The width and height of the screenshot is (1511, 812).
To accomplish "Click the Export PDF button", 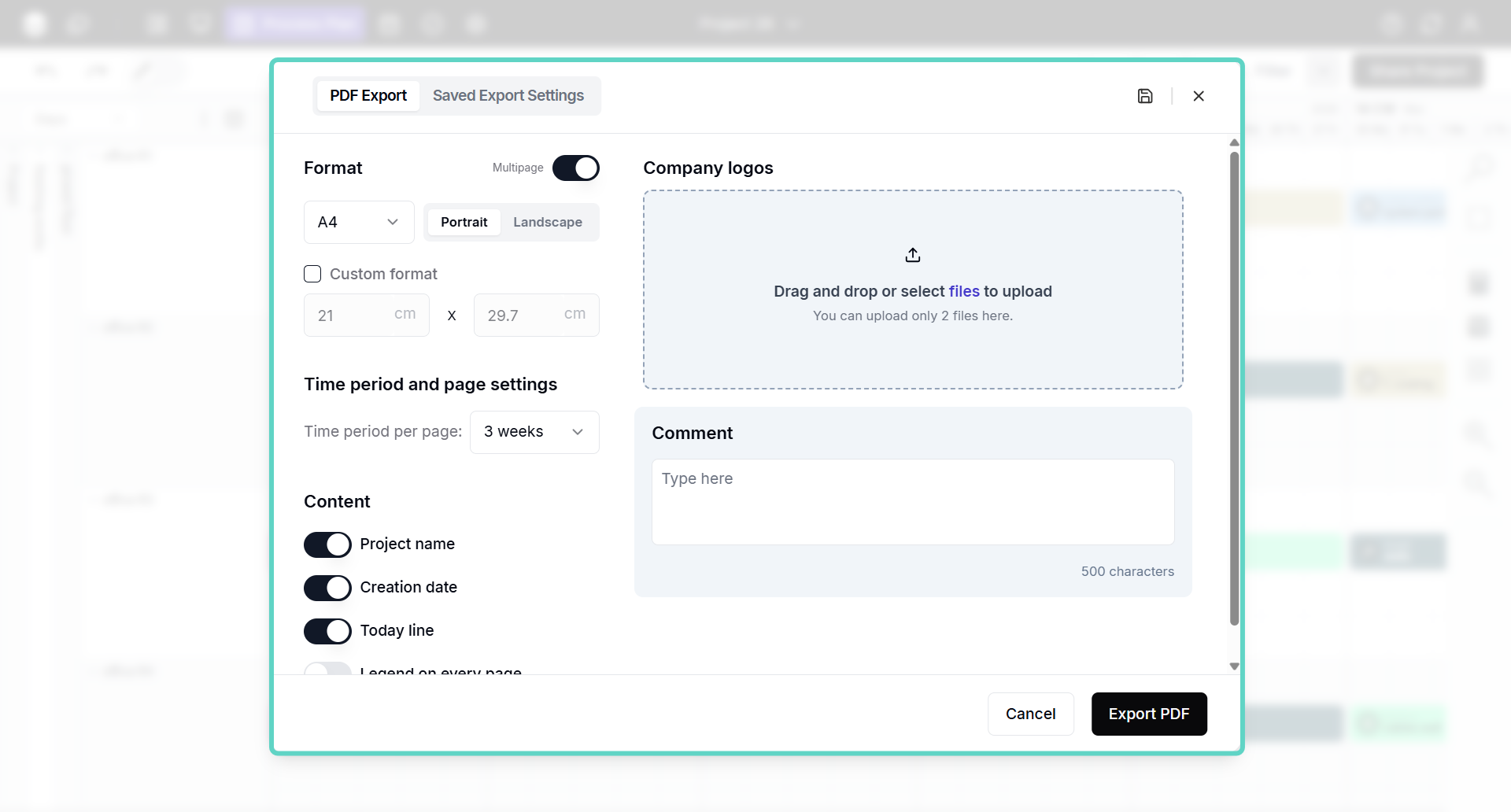I will coord(1149,714).
